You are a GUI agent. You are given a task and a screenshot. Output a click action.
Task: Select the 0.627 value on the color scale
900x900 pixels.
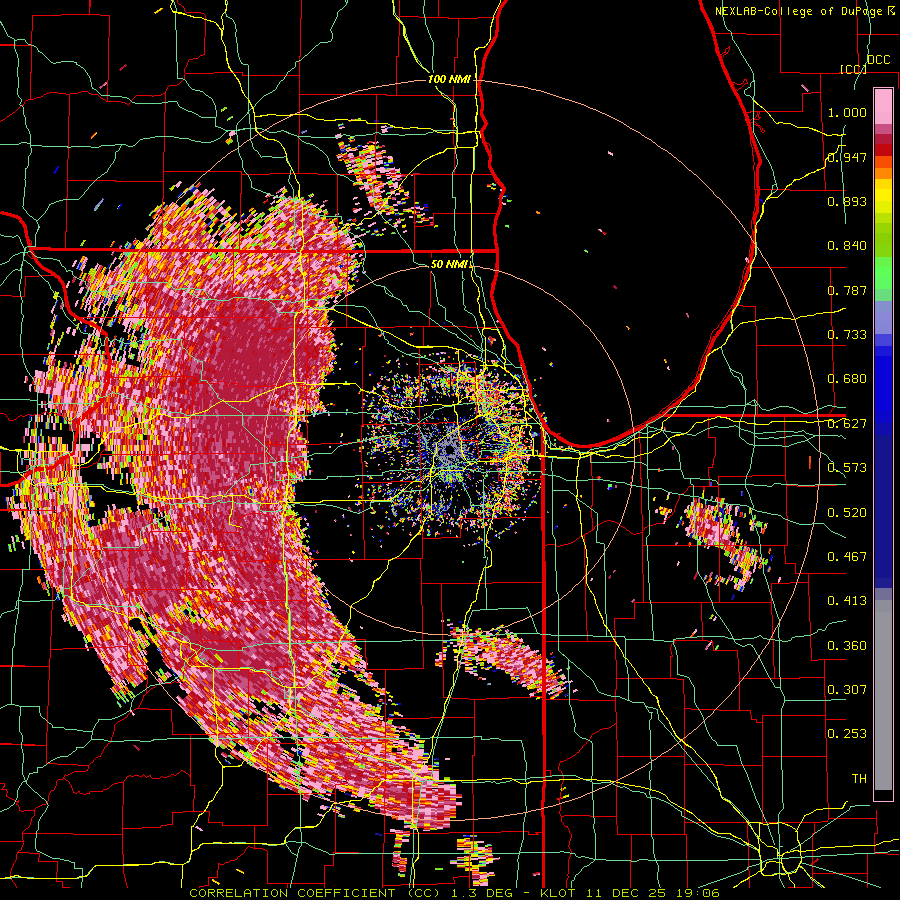[847, 424]
